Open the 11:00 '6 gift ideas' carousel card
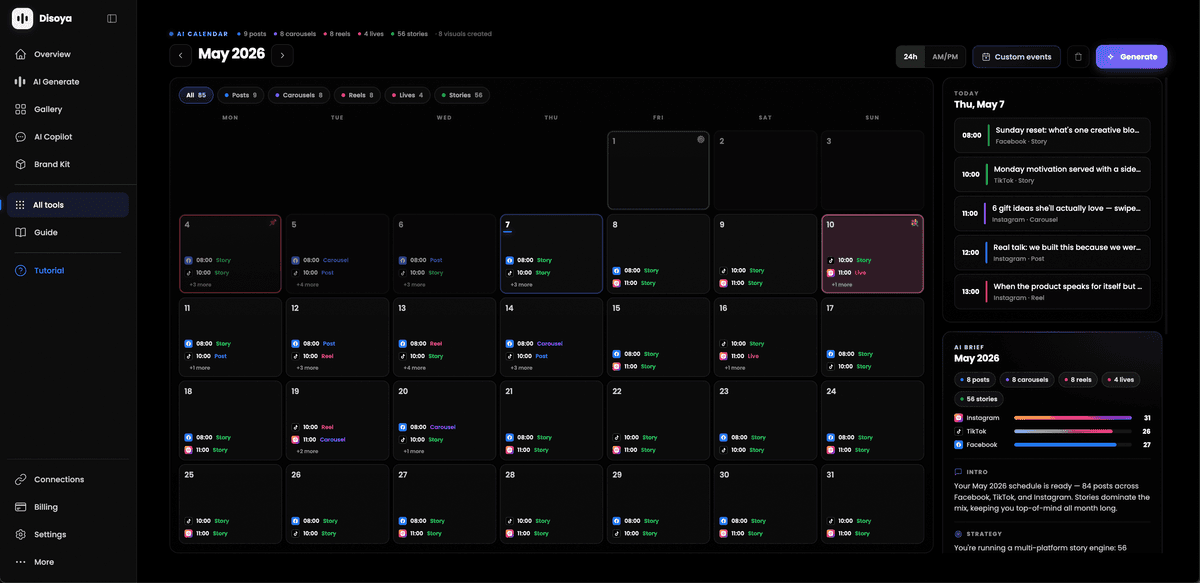 pyautogui.click(x=1052, y=213)
